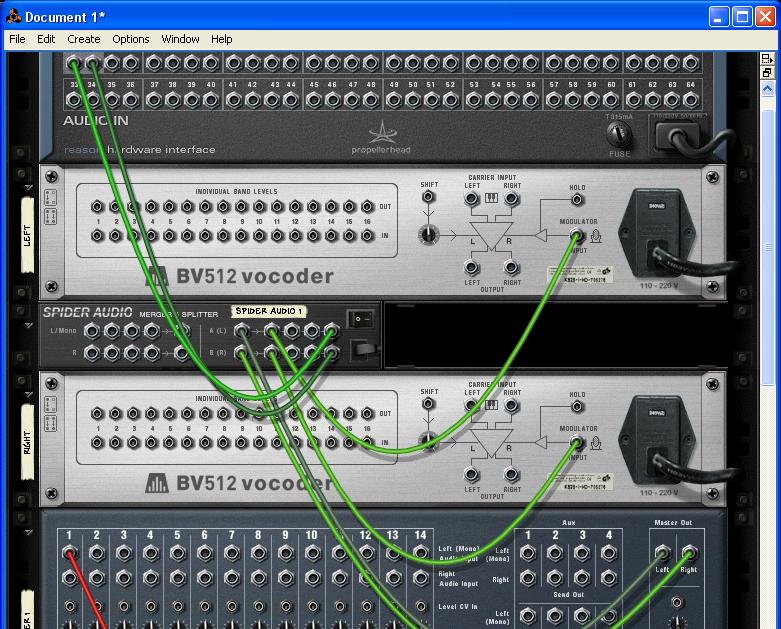The image size is (781, 629).
Task: Click LEFT vocoder Output Left jack
Action: (x=472, y=267)
